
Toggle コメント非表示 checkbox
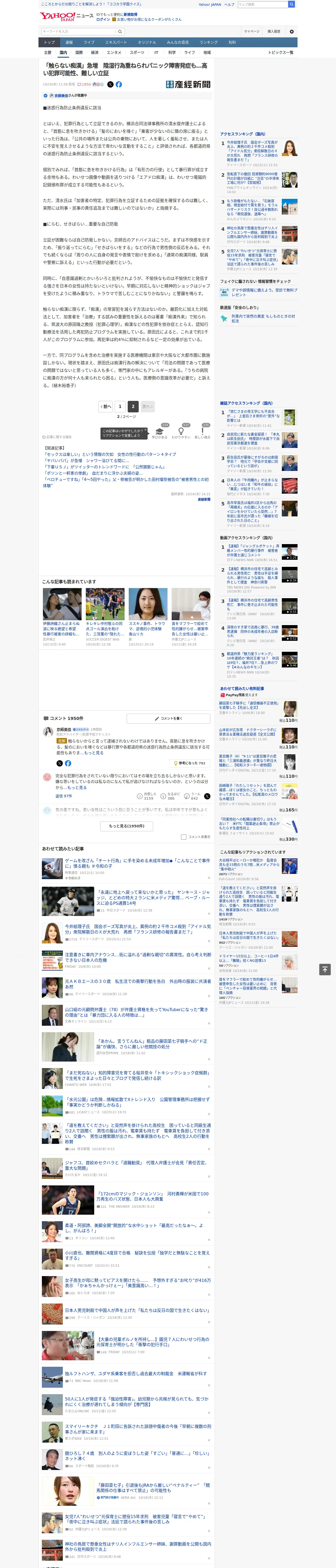[x=183, y=837]
